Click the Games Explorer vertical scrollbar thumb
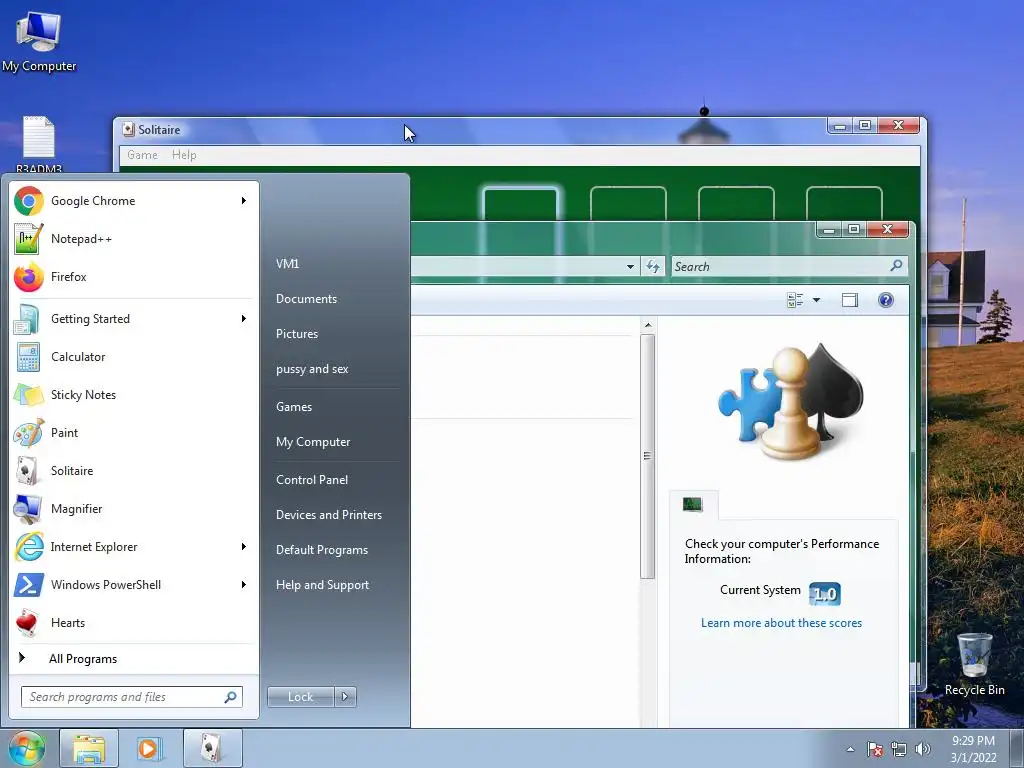Image resolution: width=1024 pixels, height=768 pixels. tap(647, 456)
